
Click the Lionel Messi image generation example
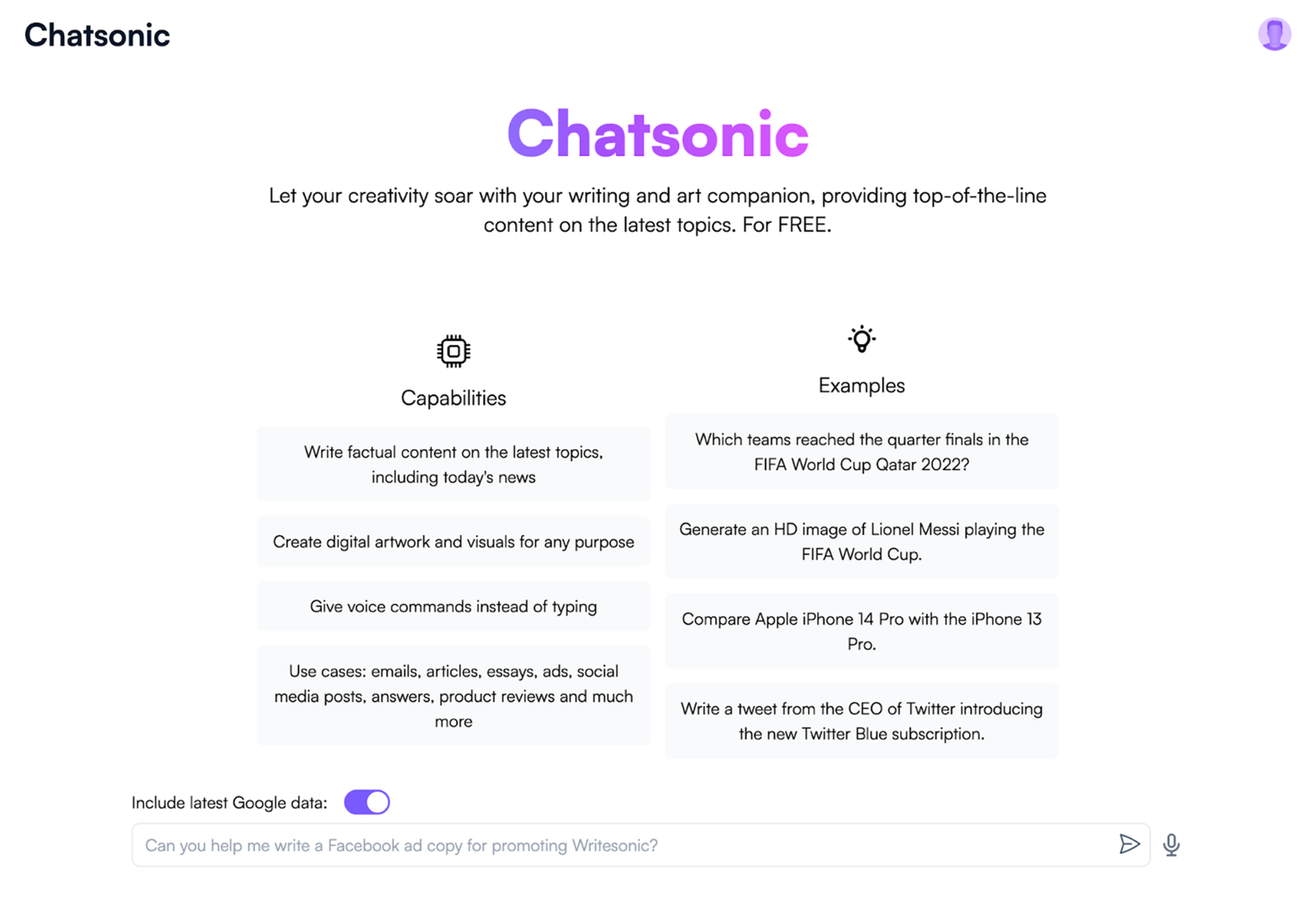point(861,541)
